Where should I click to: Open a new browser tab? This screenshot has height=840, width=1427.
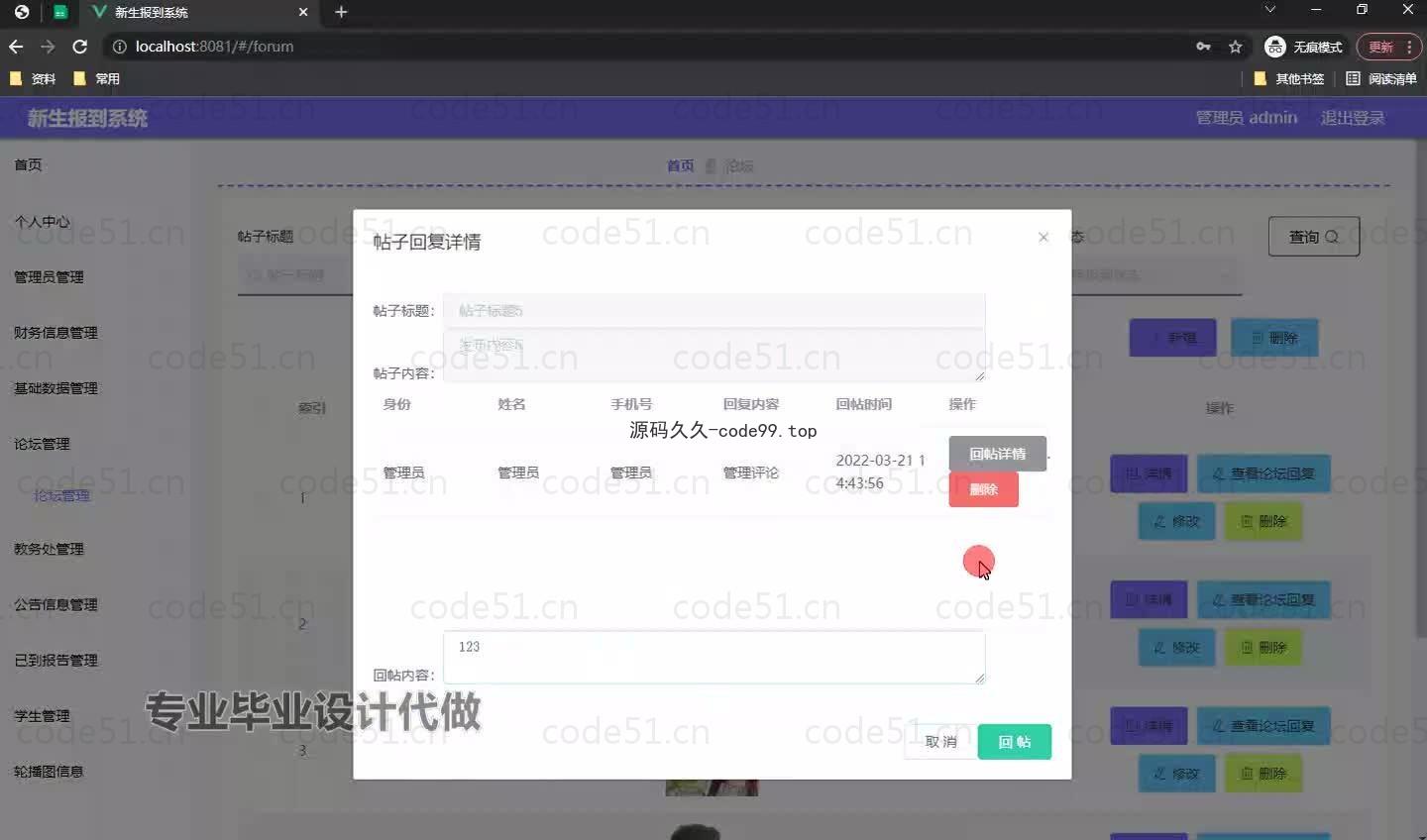point(341,12)
